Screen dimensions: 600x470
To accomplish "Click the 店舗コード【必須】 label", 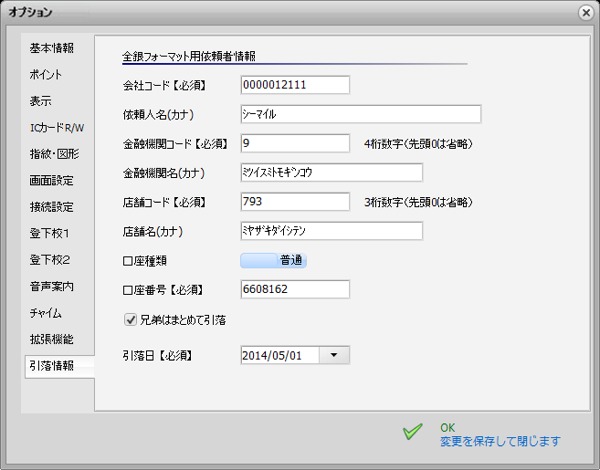I will (165, 202).
